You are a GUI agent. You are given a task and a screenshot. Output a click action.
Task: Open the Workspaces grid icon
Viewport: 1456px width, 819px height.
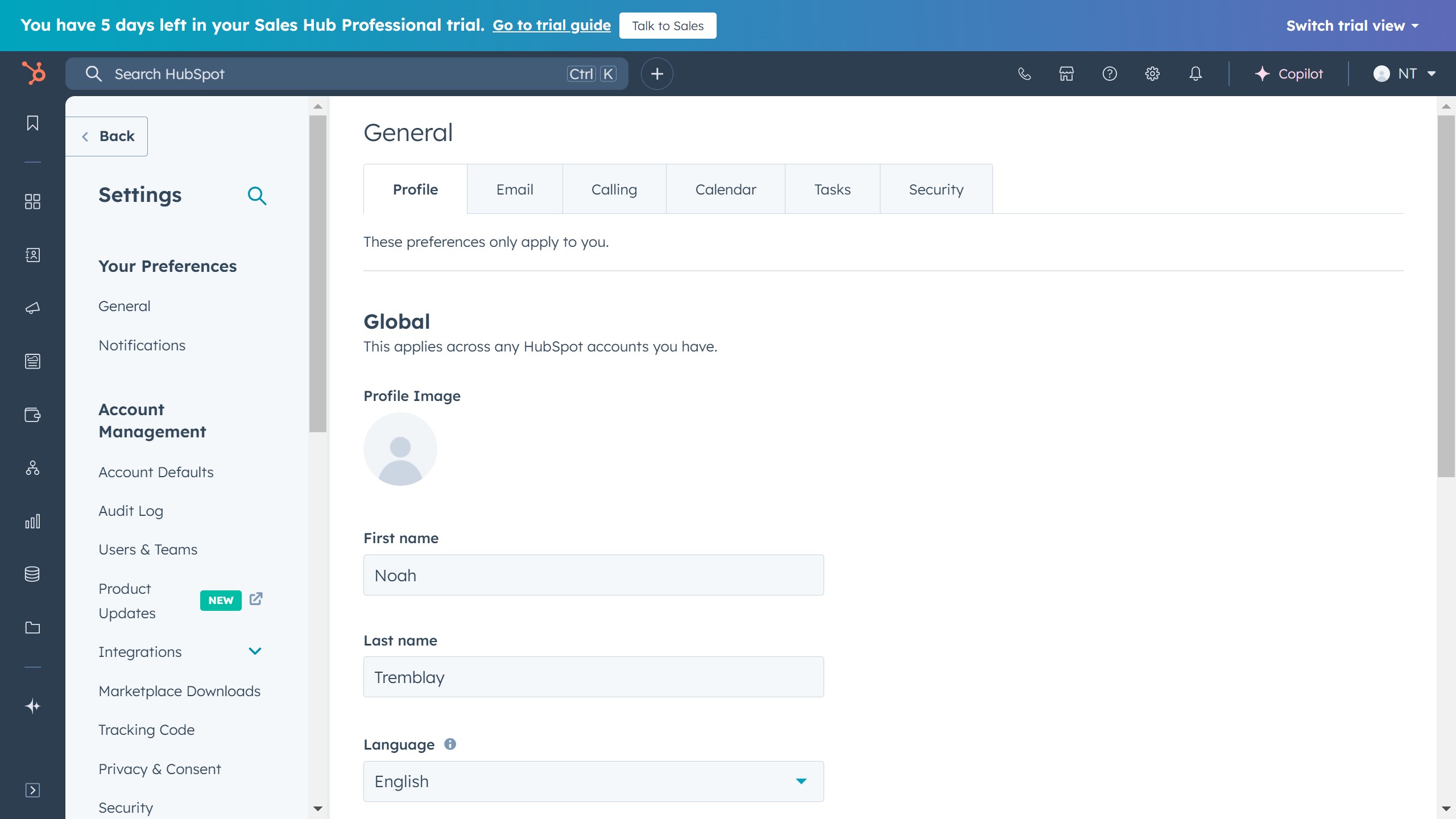click(x=32, y=201)
